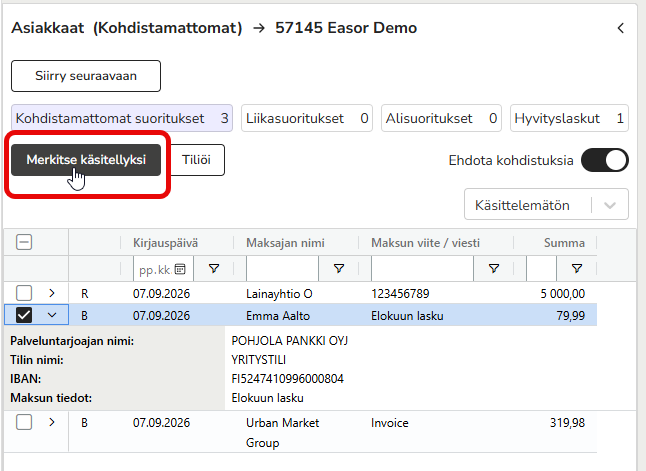Viewport: 646px width, 471px height.
Task: Expand the Urban Market Group row details
Action: click(52, 422)
